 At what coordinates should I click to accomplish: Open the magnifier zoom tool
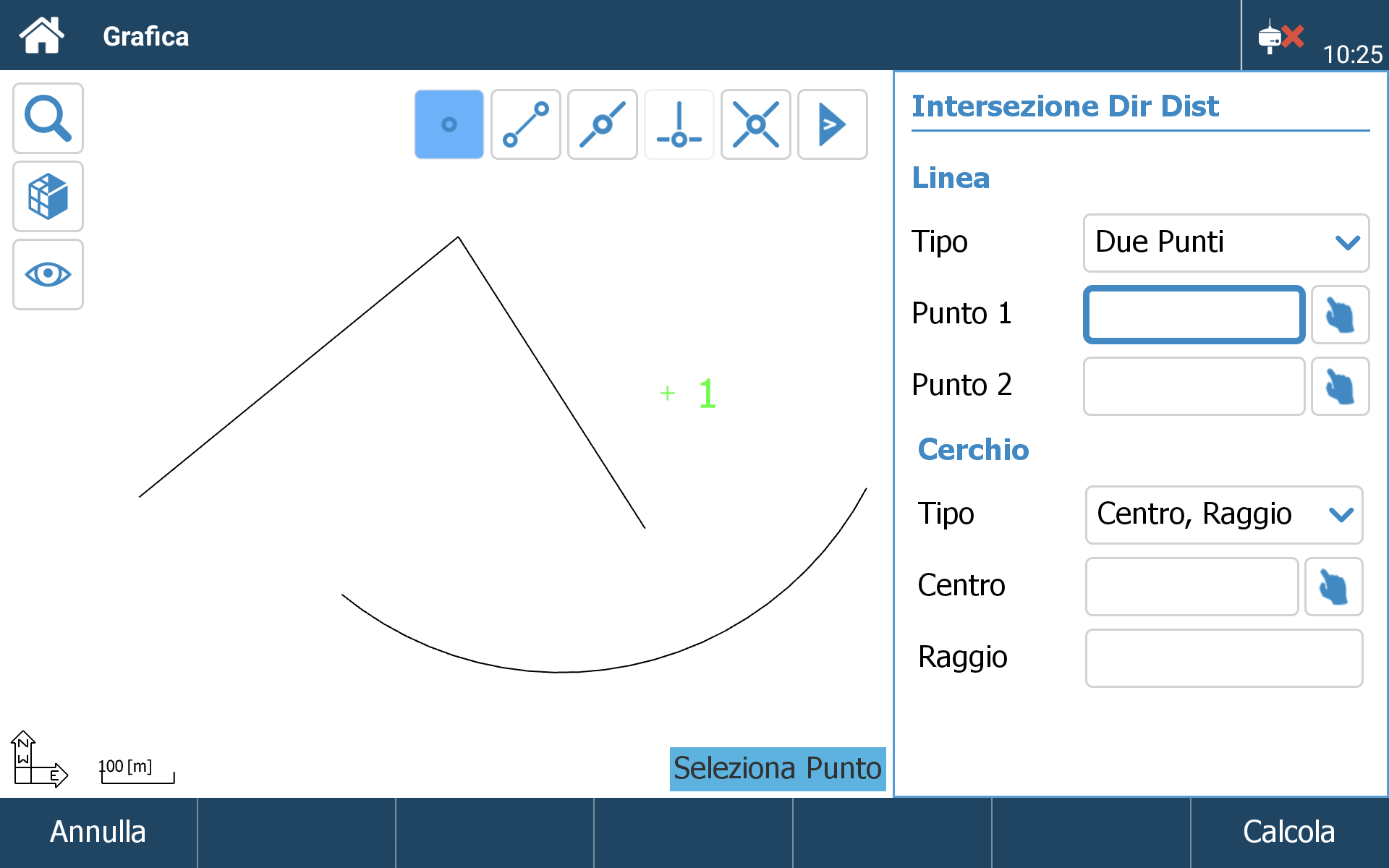[x=48, y=118]
